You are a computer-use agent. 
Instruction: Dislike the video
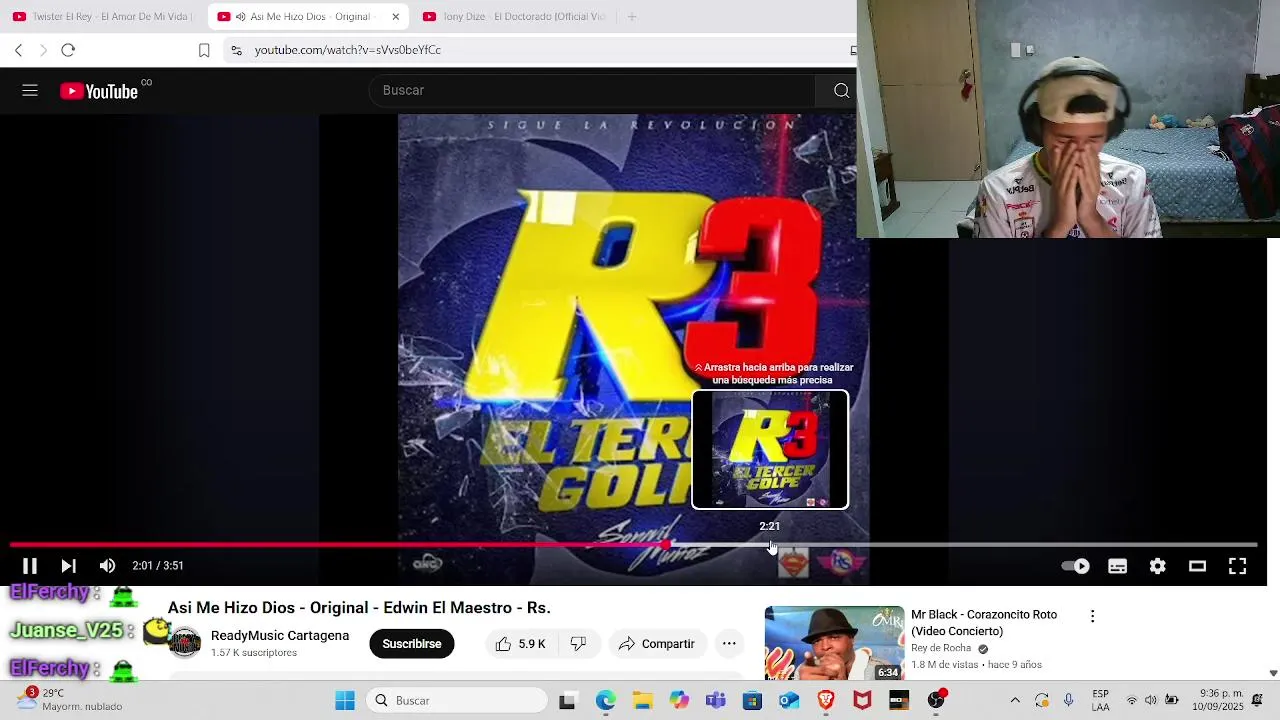[x=578, y=644]
